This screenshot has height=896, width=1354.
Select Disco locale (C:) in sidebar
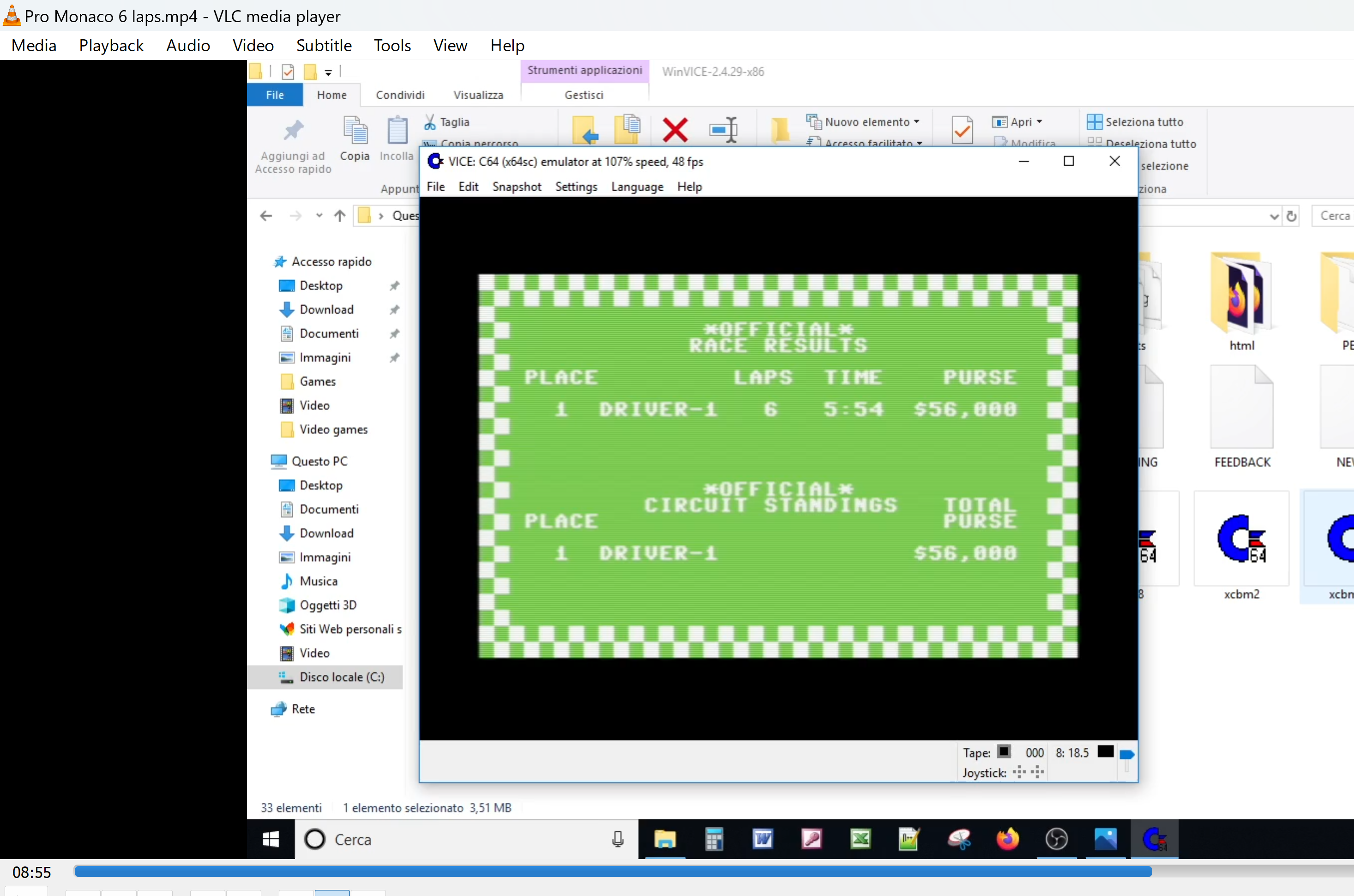point(341,677)
